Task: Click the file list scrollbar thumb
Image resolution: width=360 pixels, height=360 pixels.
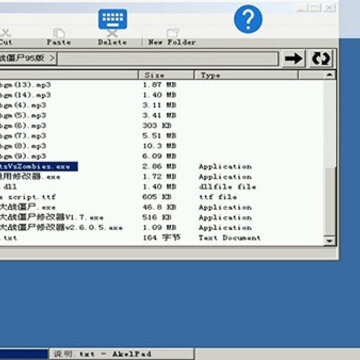Action: [x=330, y=202]
